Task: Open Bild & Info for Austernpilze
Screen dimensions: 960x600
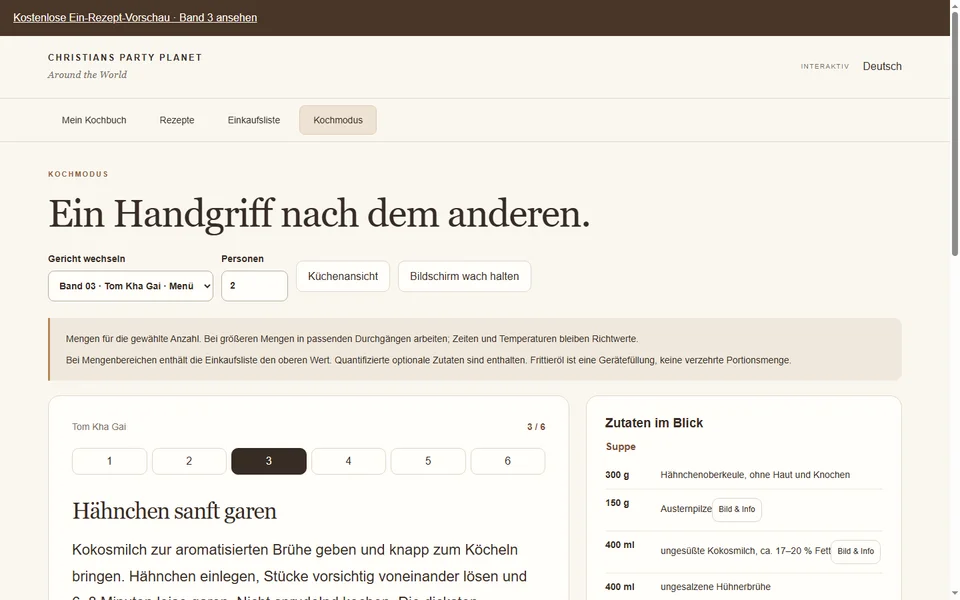Action: (x=737, y=509)
